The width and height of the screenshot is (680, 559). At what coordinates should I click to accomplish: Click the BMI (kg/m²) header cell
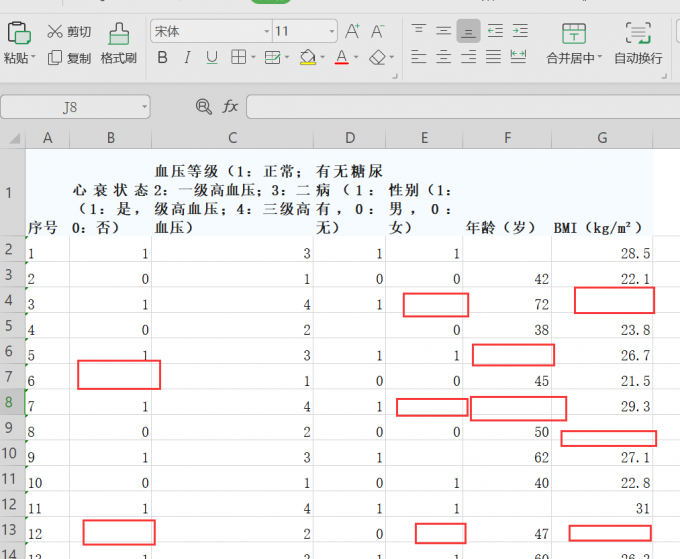click(602, 193)
